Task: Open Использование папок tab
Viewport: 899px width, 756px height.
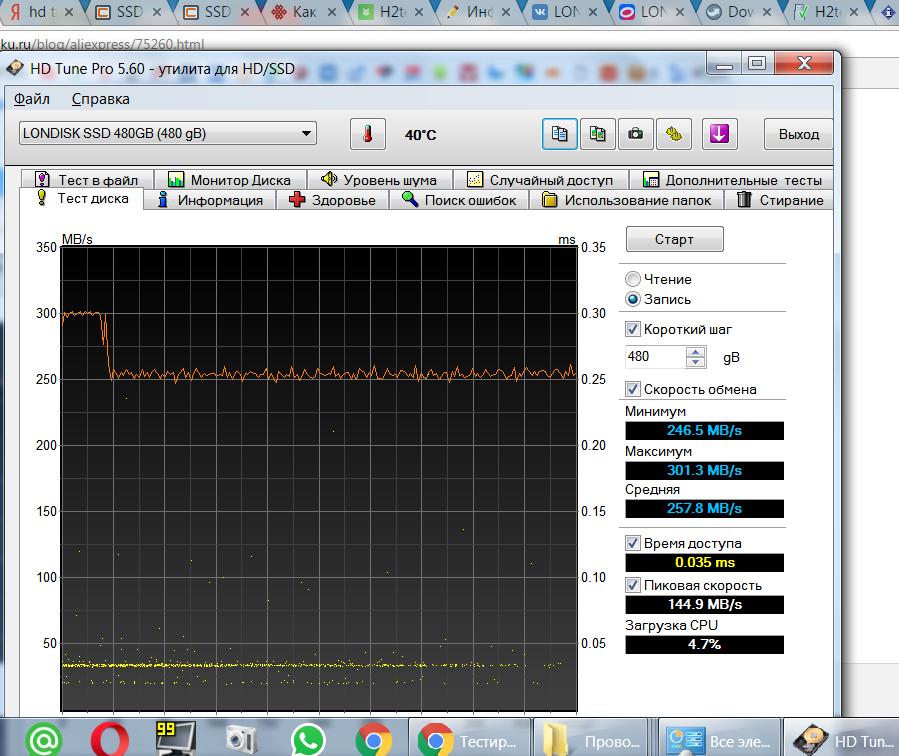Action: pyautogui.click(x=626, y=200)
